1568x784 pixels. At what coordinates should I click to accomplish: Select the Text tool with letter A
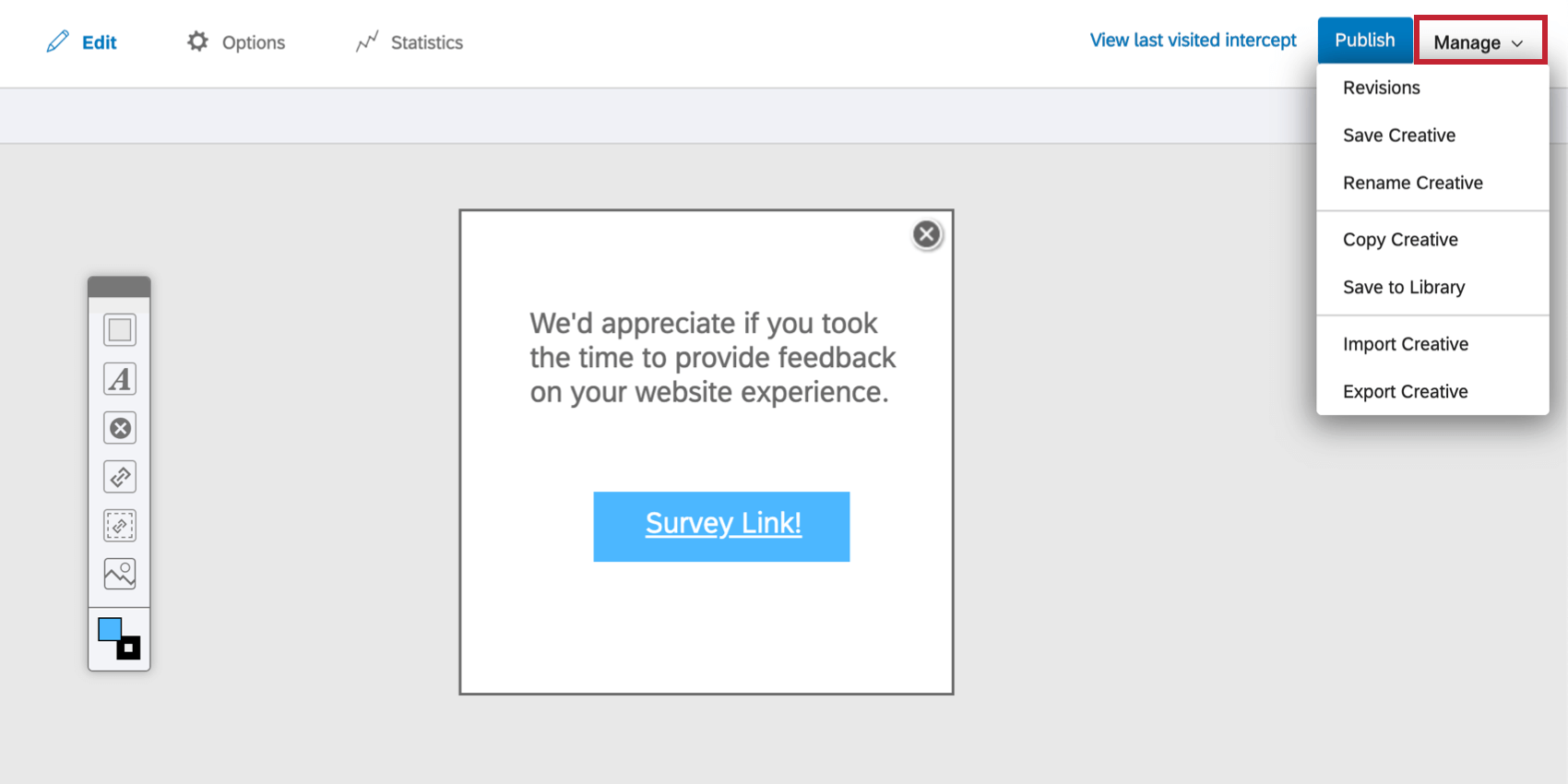[120, 379]
